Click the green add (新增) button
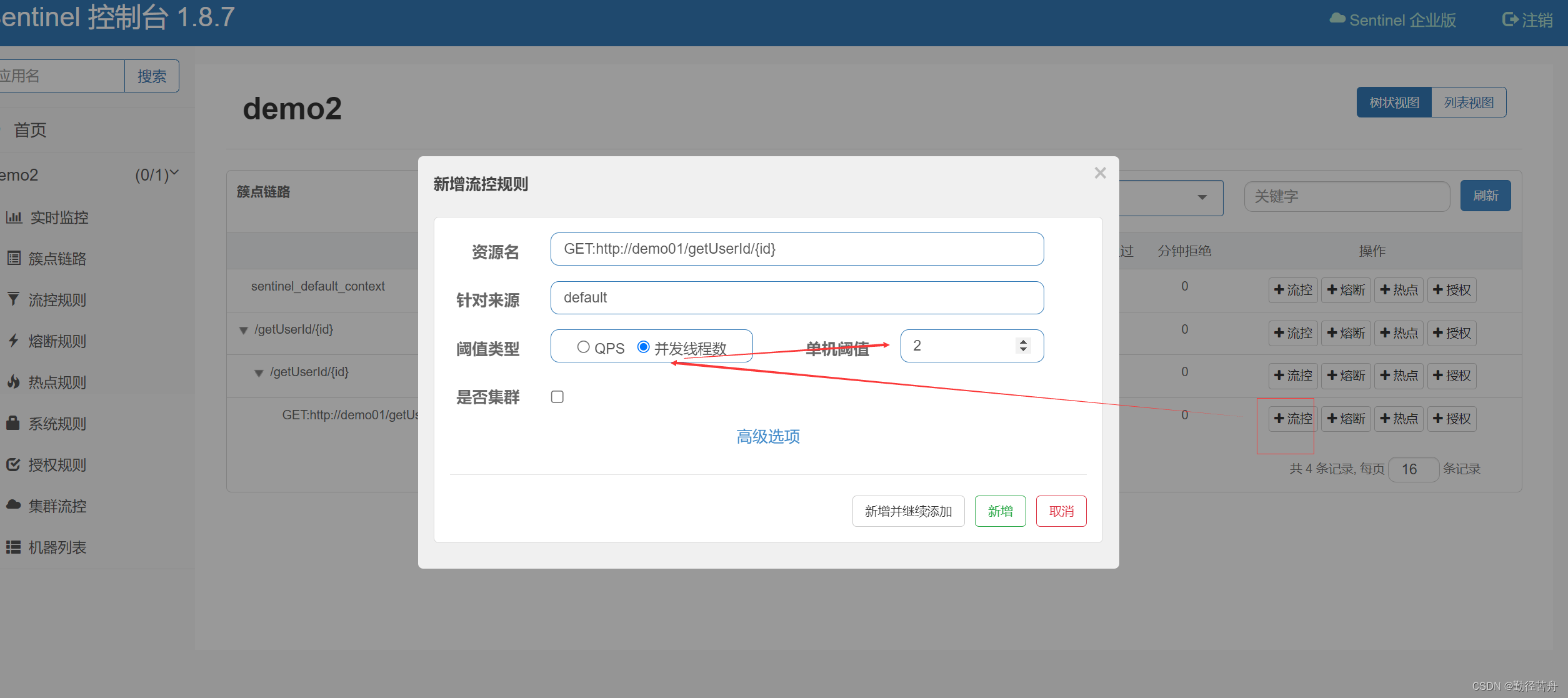This screenshot has height=698, width=1568. 1000,511
